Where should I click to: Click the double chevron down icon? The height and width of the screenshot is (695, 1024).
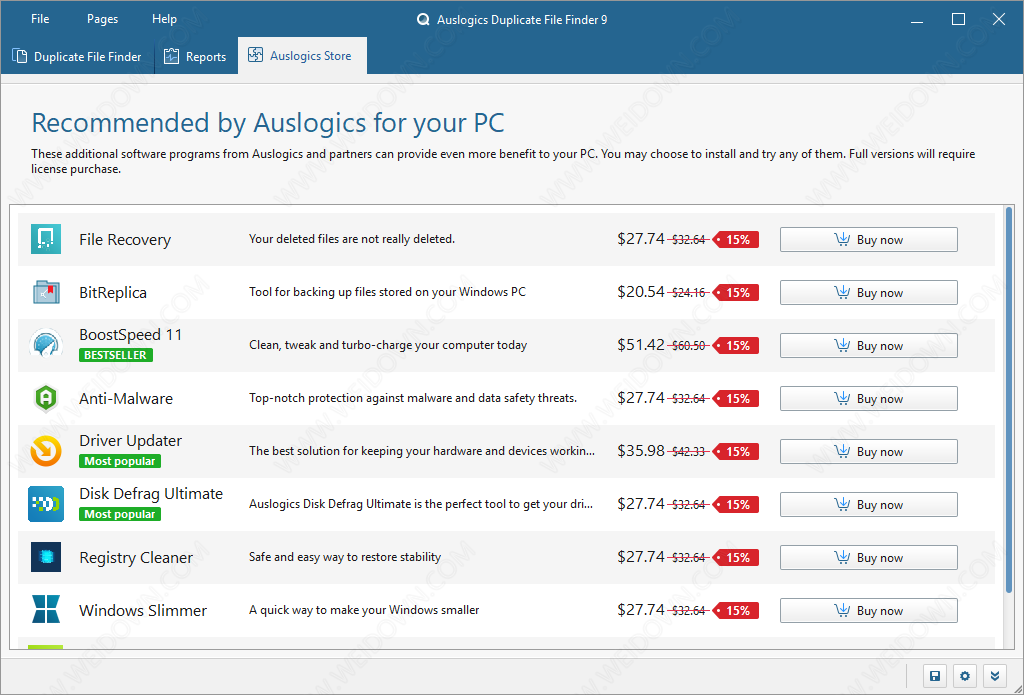pyautogui.click(x=995, y=676)
